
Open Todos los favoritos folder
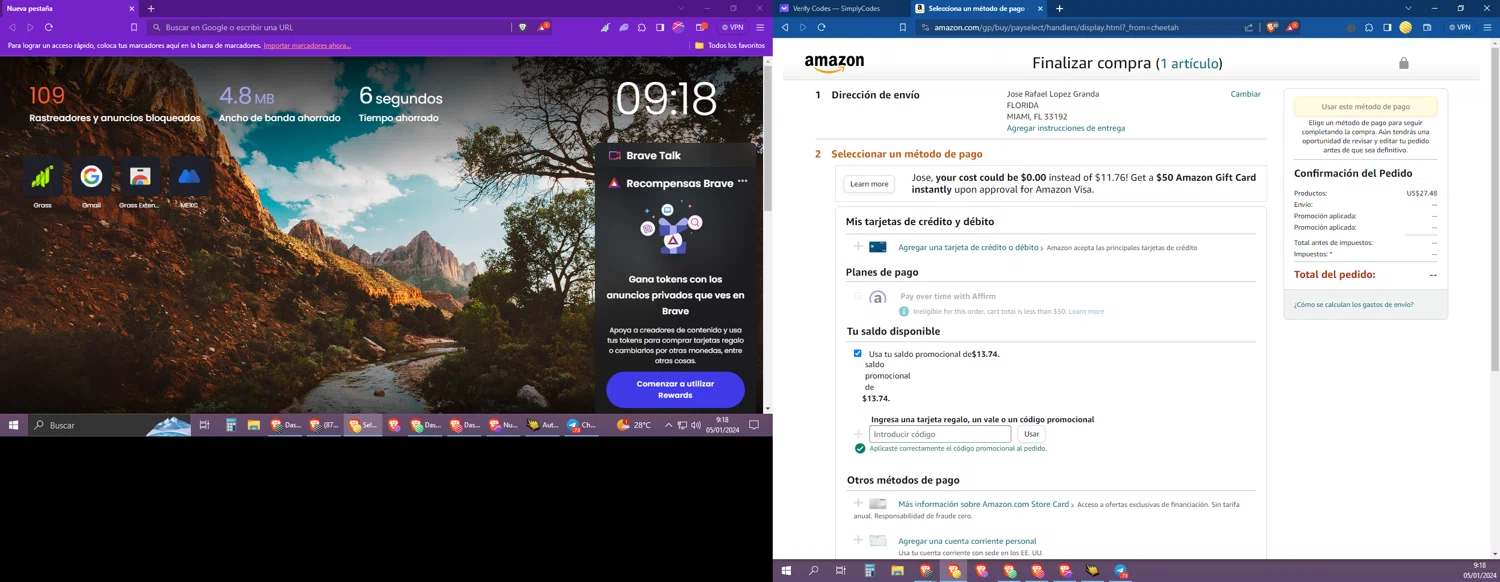(x=730, y=45)
